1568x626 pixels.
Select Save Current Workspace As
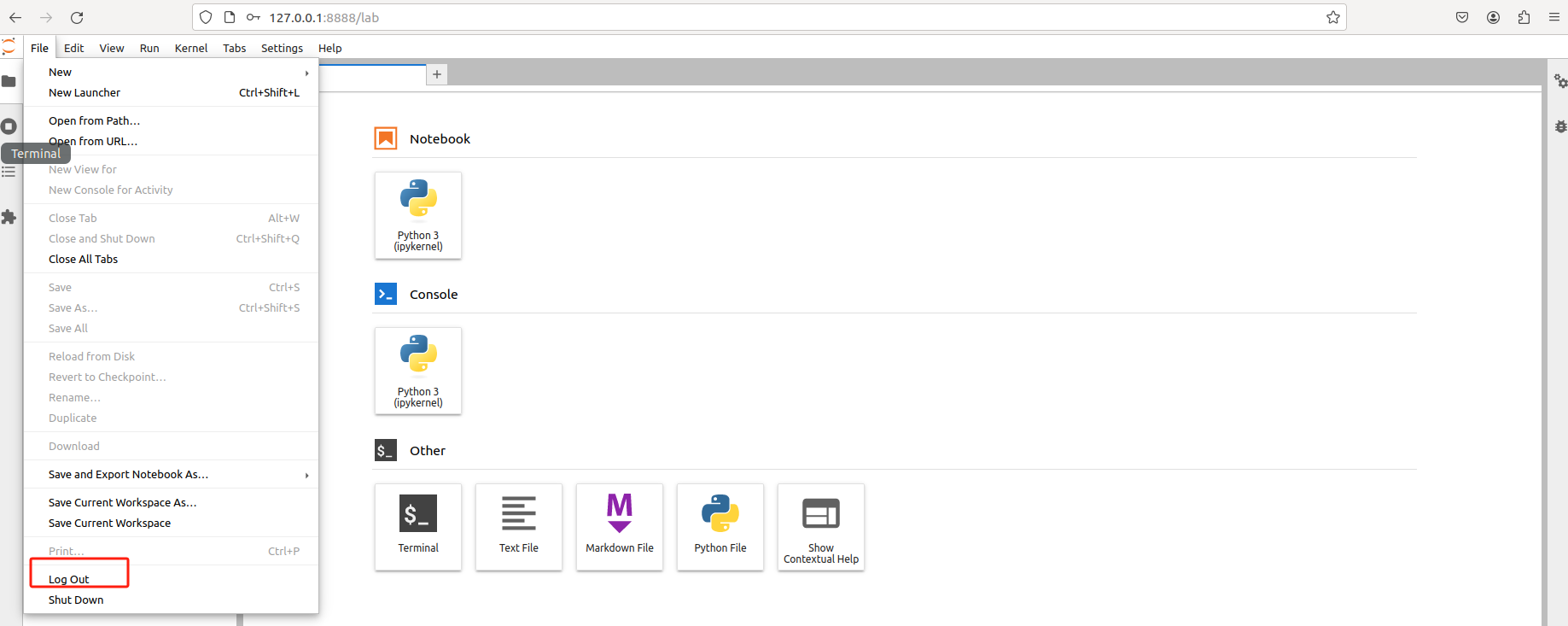(171, 503)
